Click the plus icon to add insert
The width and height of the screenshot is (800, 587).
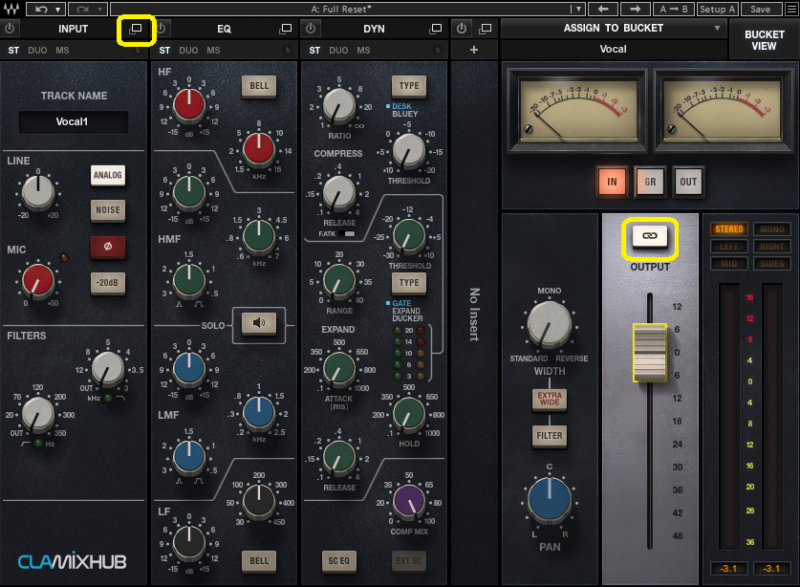[x=474, y=50]
